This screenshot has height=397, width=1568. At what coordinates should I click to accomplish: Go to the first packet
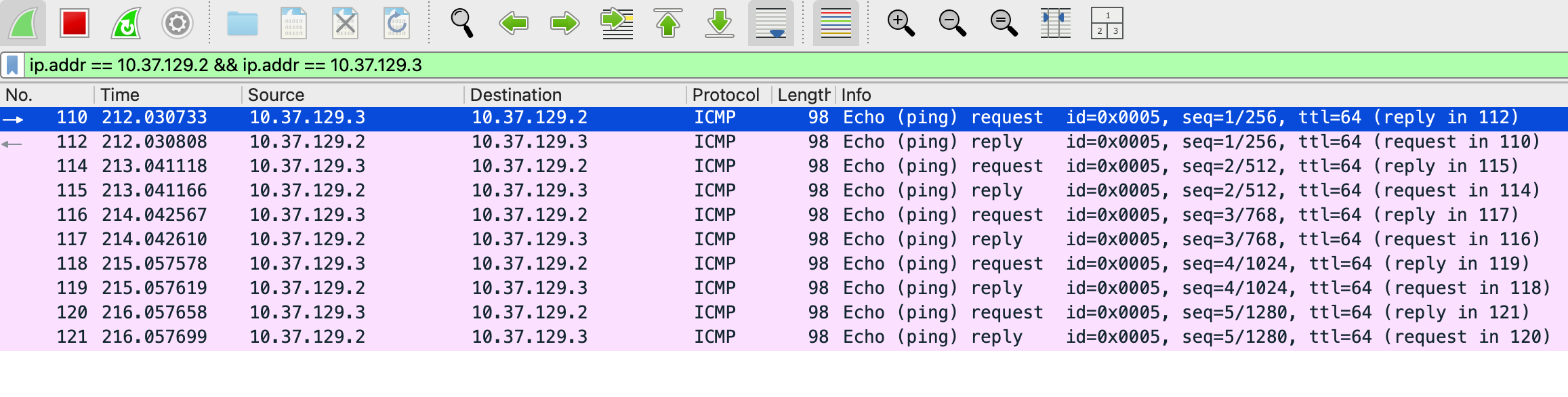(668, 23)
